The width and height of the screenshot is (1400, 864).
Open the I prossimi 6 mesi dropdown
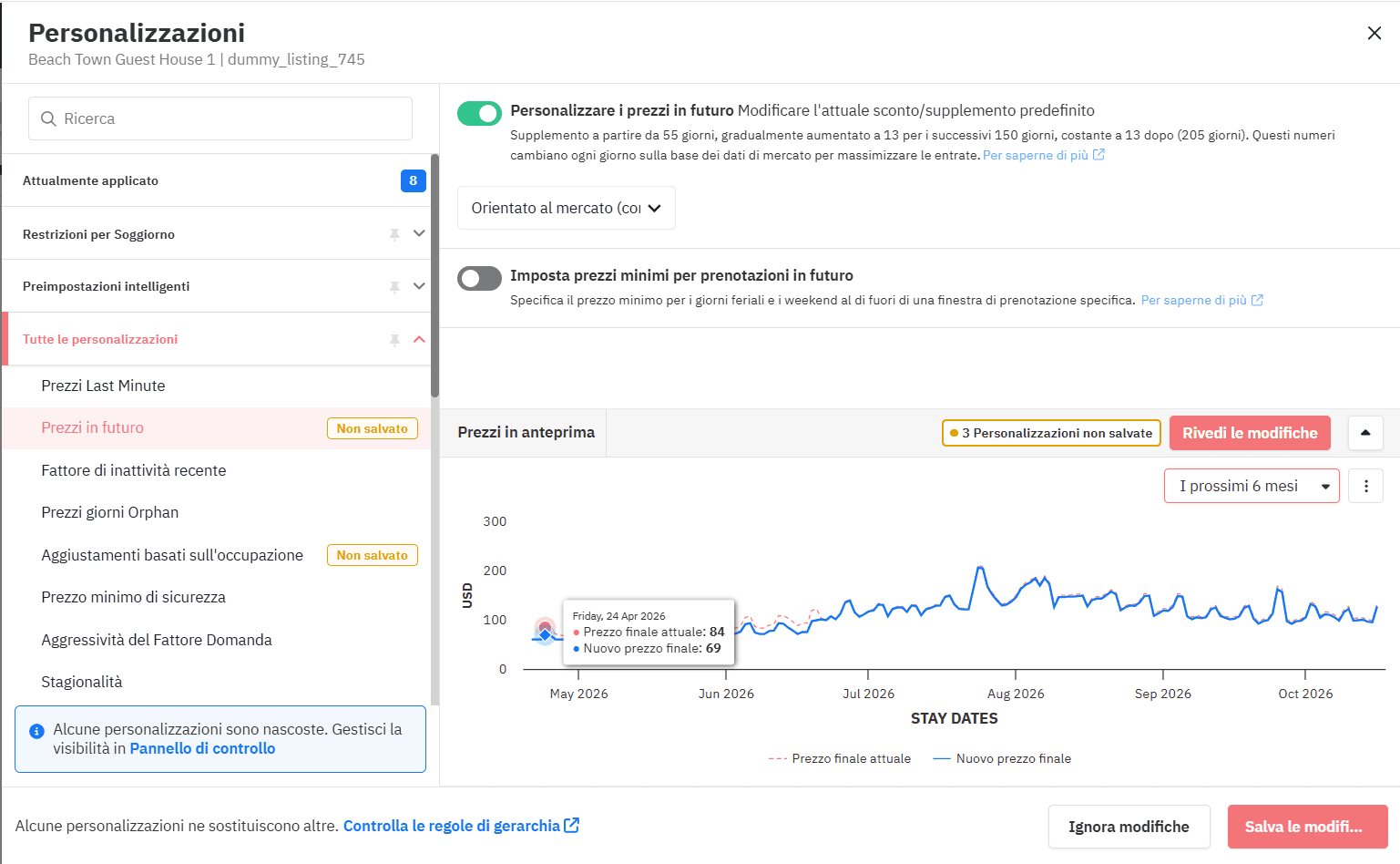1251,486
